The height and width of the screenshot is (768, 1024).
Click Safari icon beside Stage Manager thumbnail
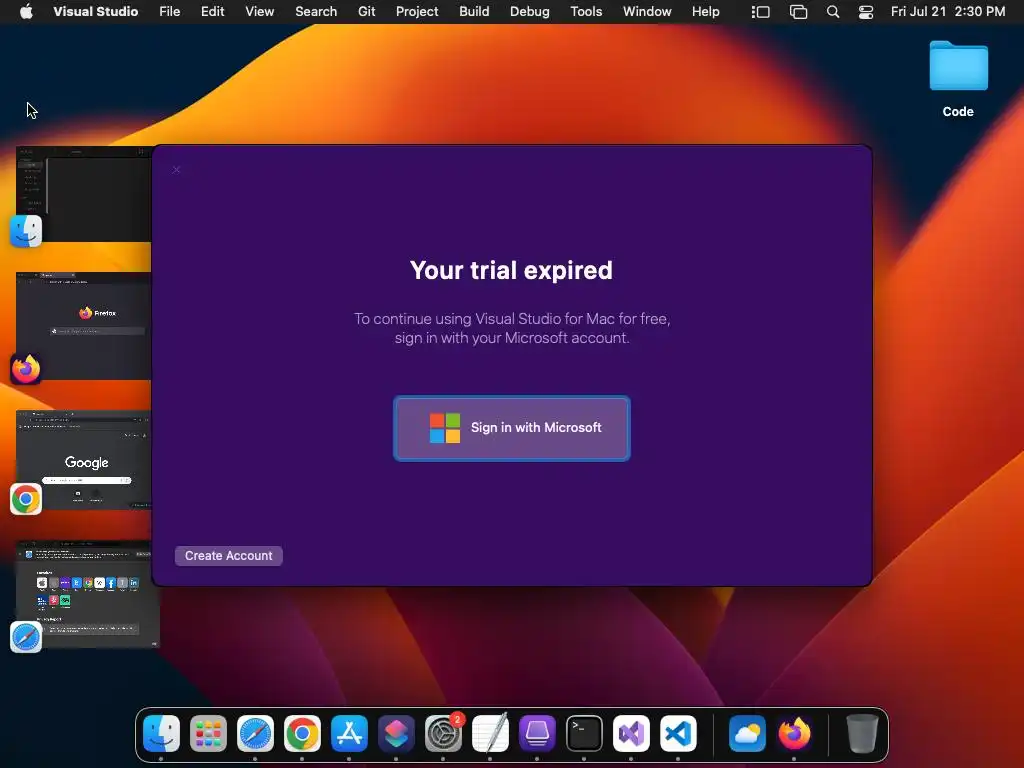(x=26, y=637)
